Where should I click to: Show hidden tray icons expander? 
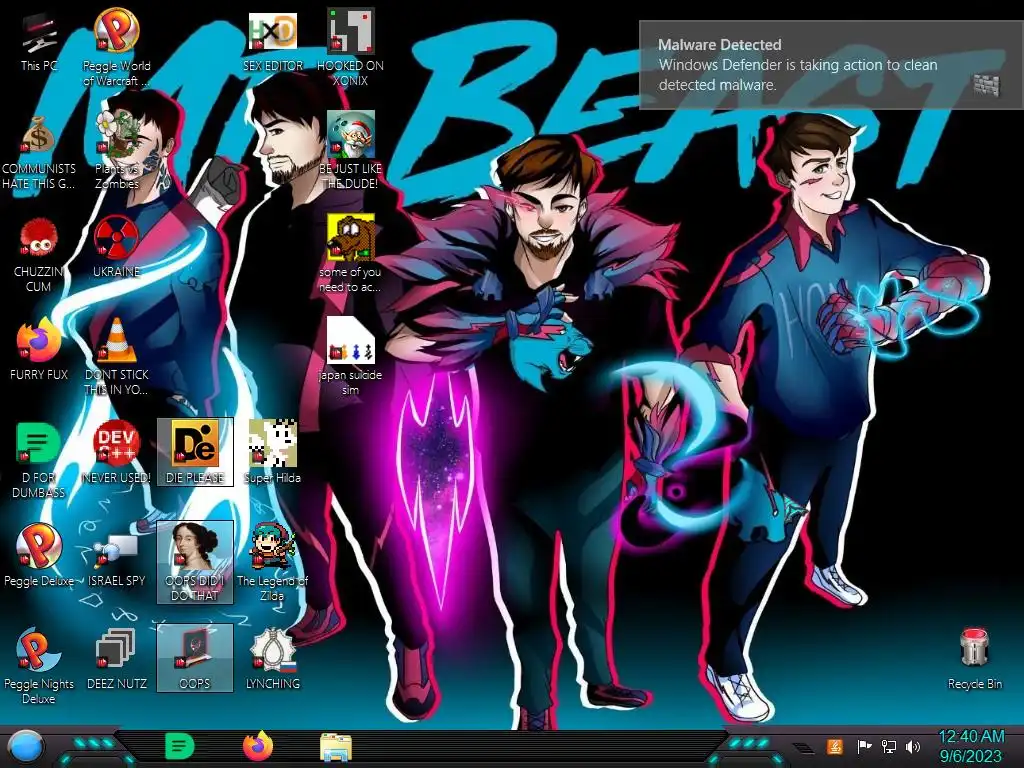(803, 748)
